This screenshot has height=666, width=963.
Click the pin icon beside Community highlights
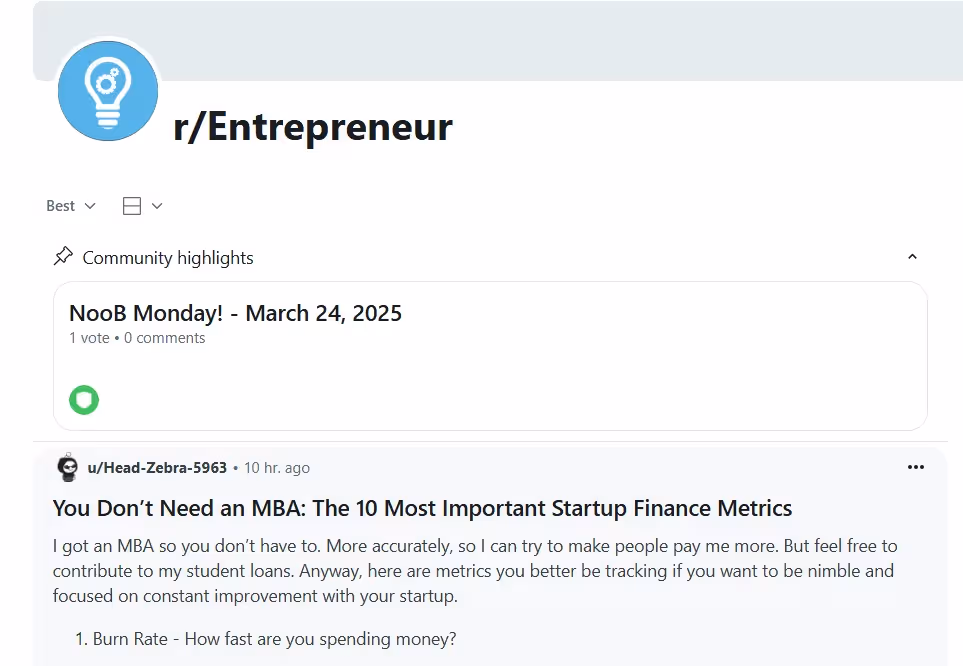(x=63, y=257)
